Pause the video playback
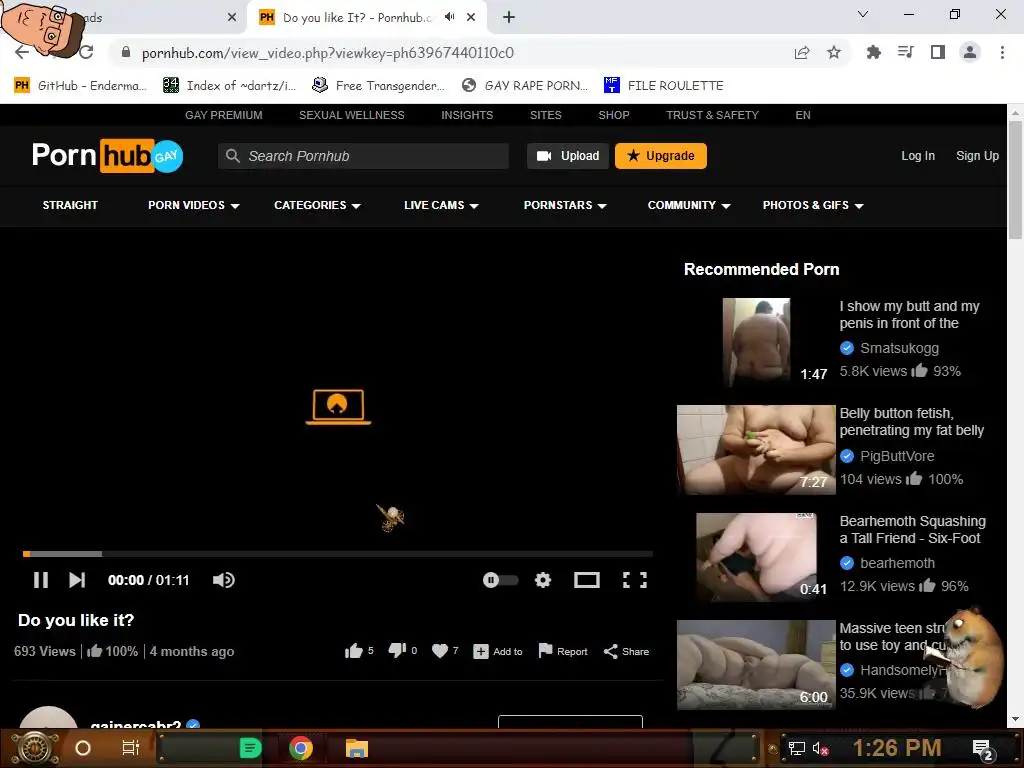1024x768 pixels. [x=40, y=580]
